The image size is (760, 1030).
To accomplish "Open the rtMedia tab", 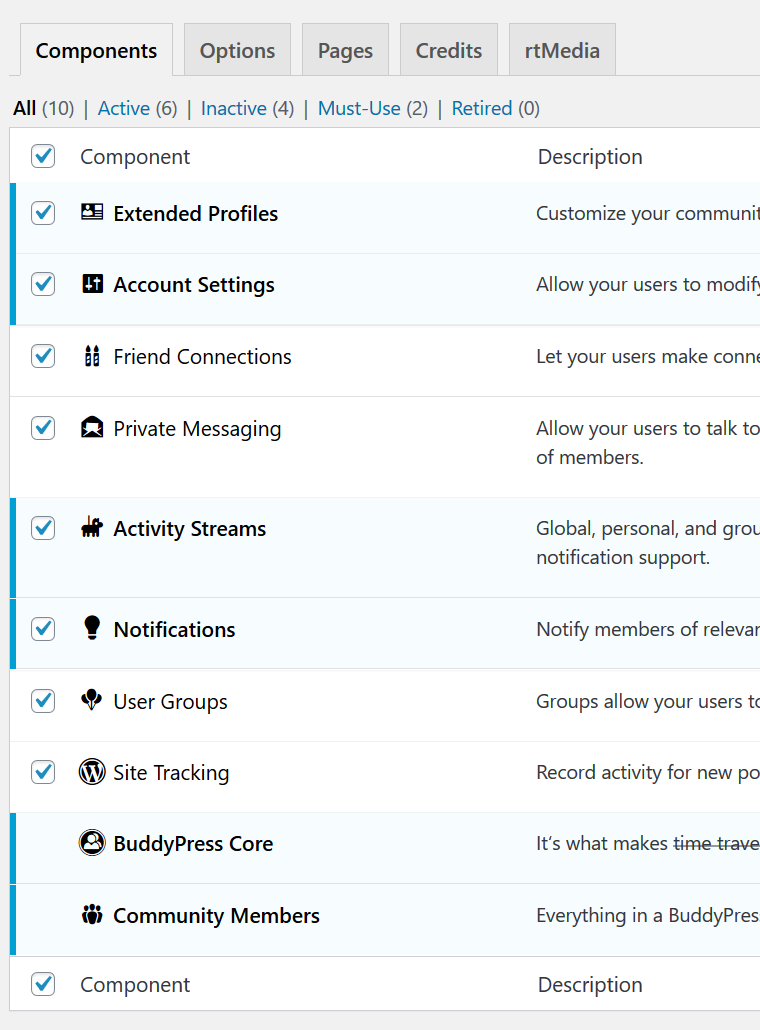I will (562, 50).
